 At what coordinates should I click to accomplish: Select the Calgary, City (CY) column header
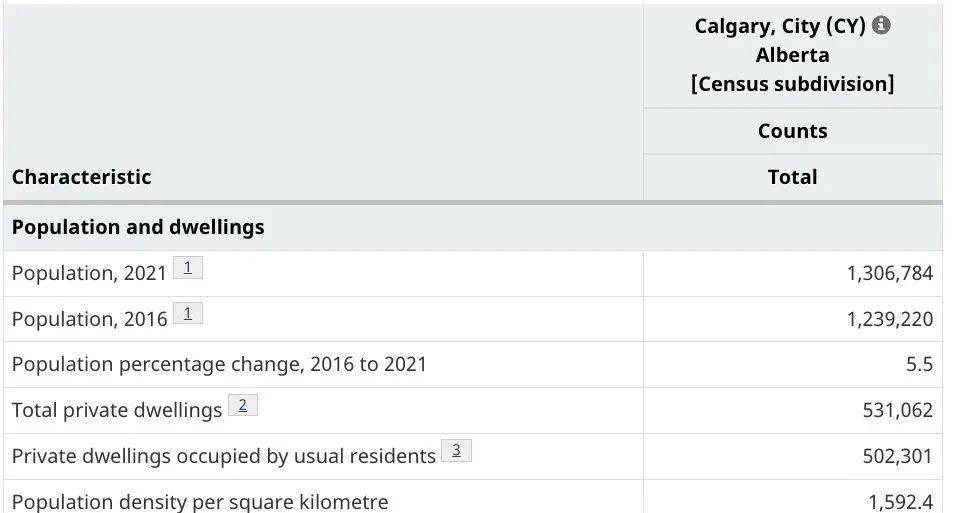coord(792,55)
